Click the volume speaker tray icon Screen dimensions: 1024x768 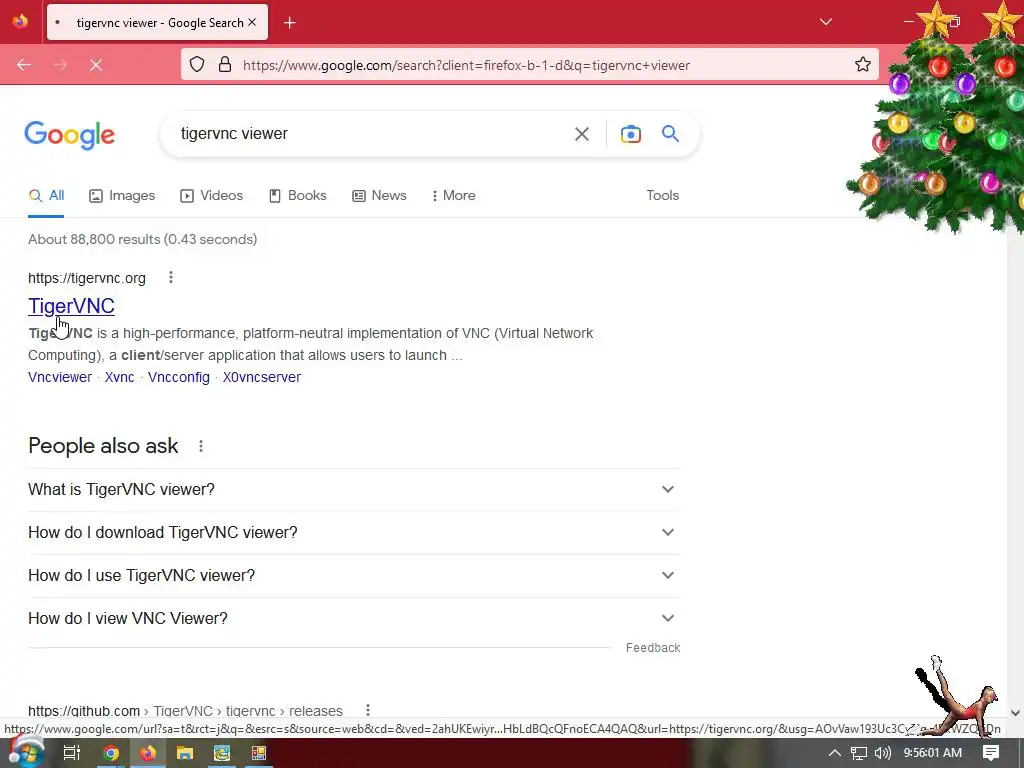pos(882,753)
